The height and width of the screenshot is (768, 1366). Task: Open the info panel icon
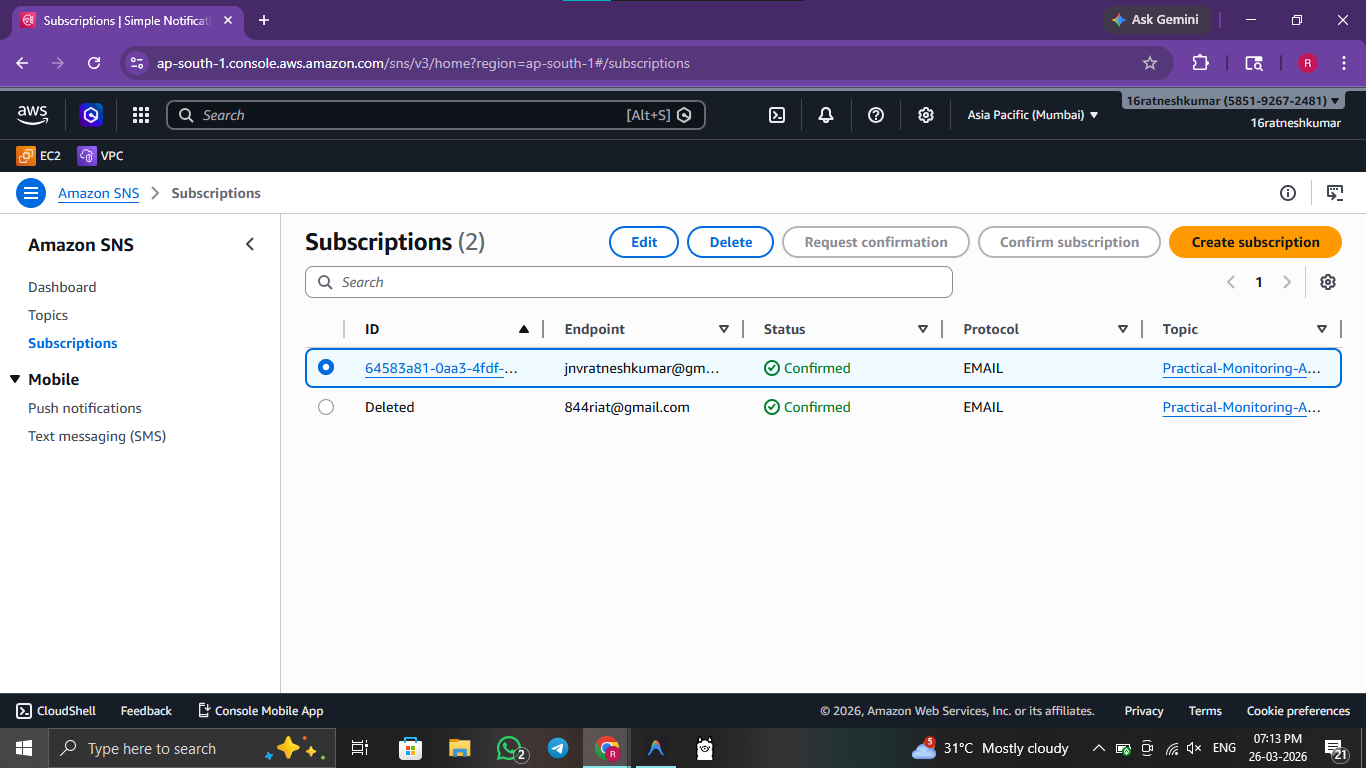pyautogui.click(x=1288, y=193)
